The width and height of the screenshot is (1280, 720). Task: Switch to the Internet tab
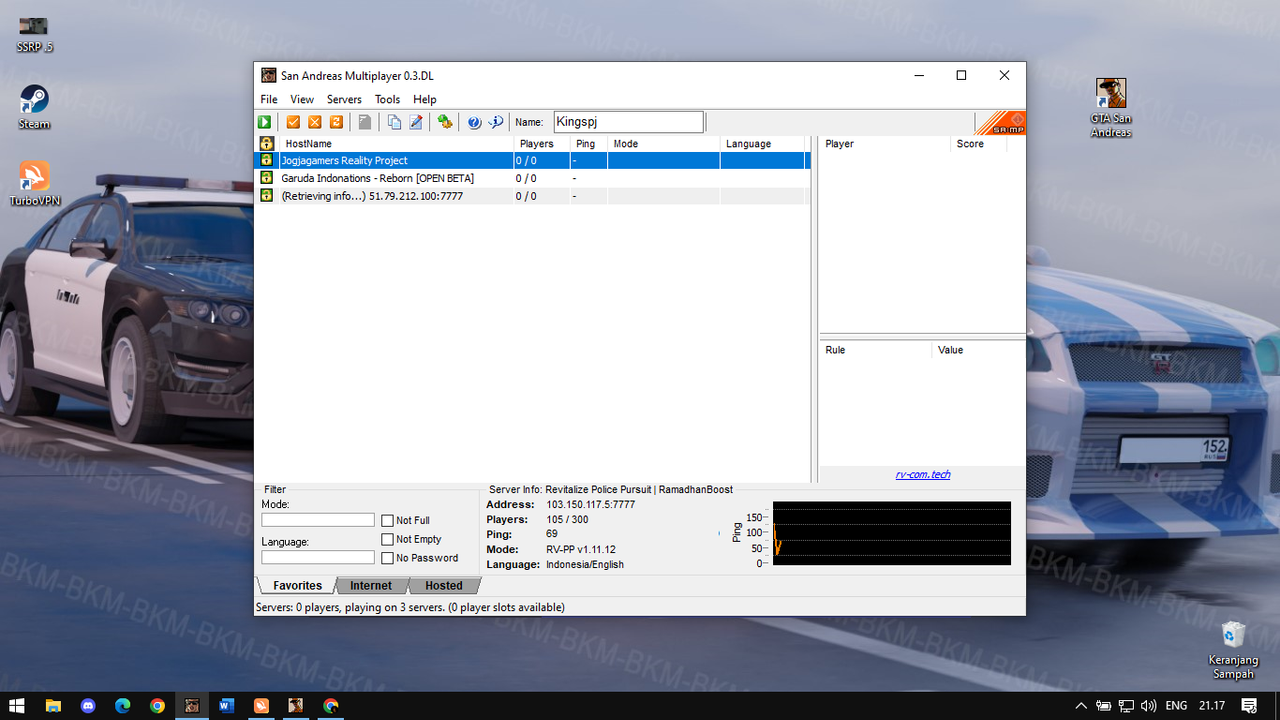point(371,586)
